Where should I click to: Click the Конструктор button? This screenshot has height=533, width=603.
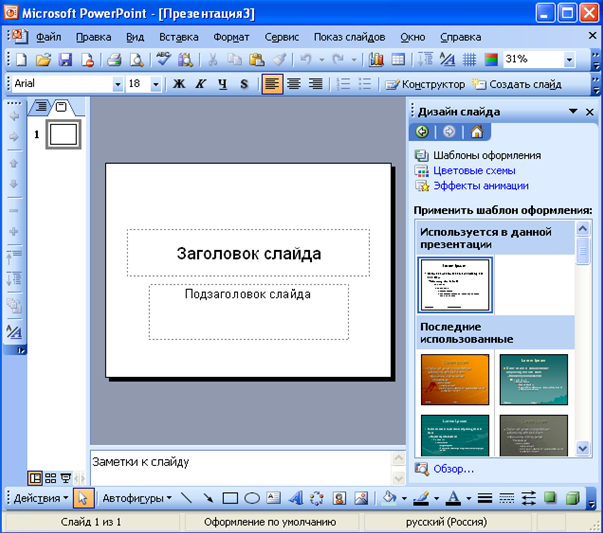(425, 84)
